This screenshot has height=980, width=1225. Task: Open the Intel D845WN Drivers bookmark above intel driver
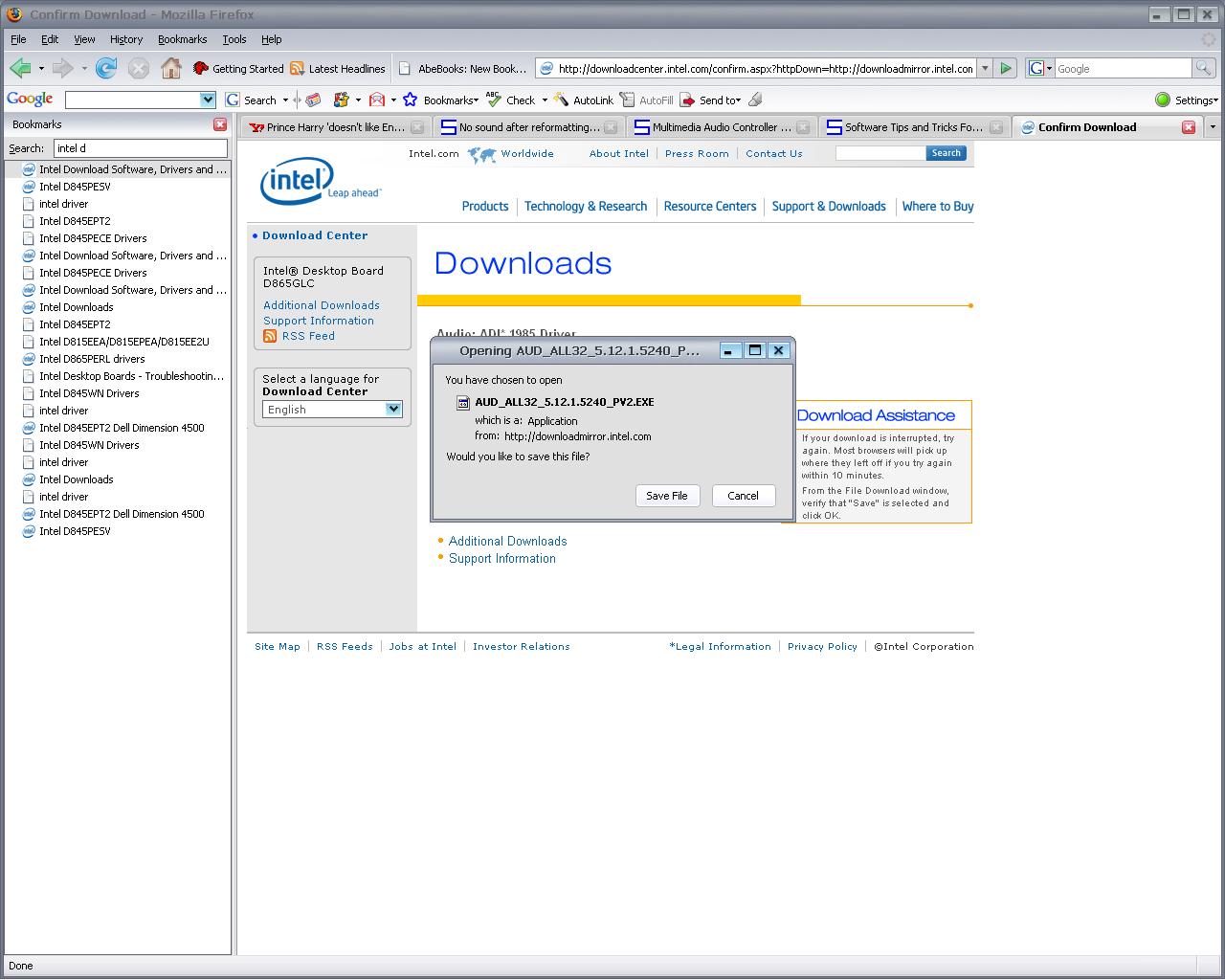89,393
